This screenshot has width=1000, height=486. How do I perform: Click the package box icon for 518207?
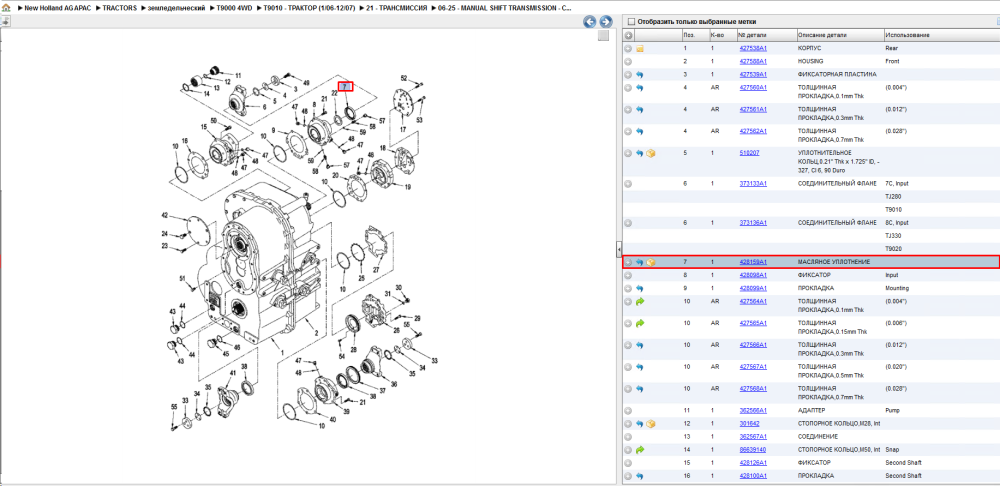point(651,153)
